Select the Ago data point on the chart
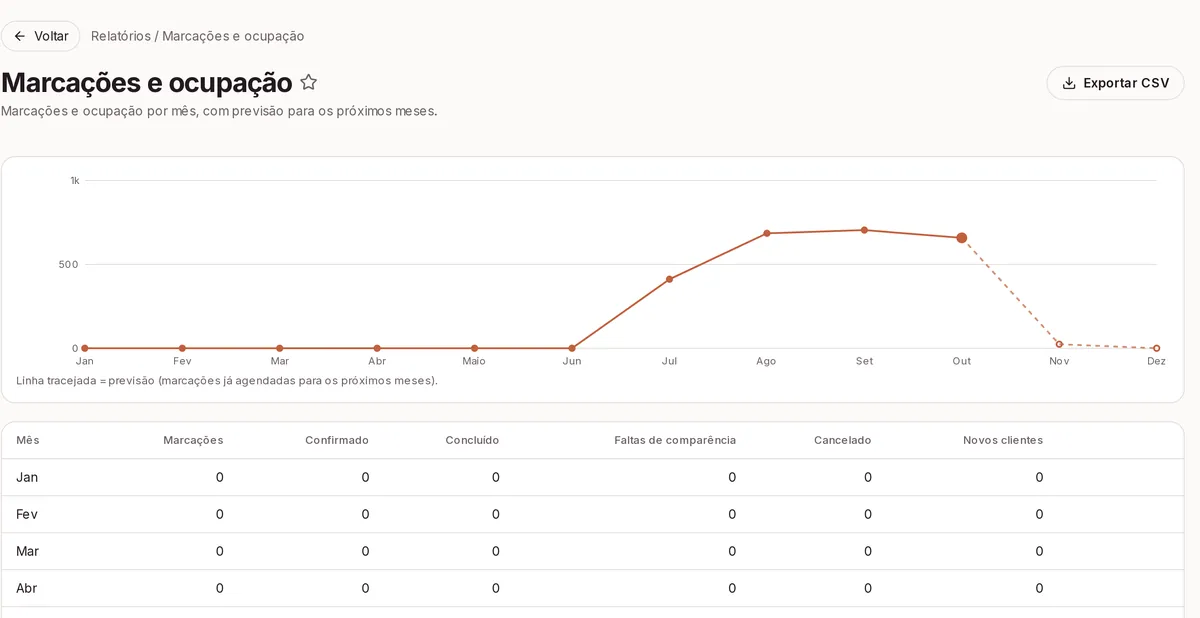 coord(767,233)
